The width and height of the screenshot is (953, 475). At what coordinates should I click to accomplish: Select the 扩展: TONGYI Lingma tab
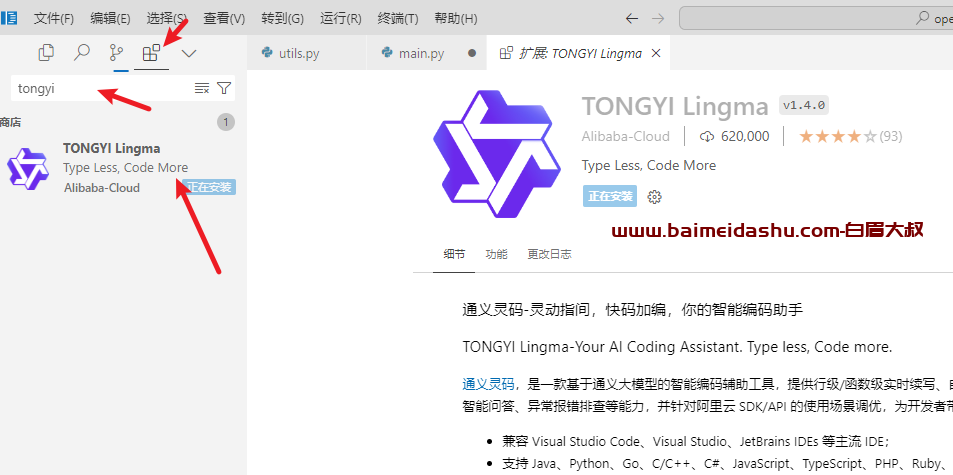click(579, 53)
